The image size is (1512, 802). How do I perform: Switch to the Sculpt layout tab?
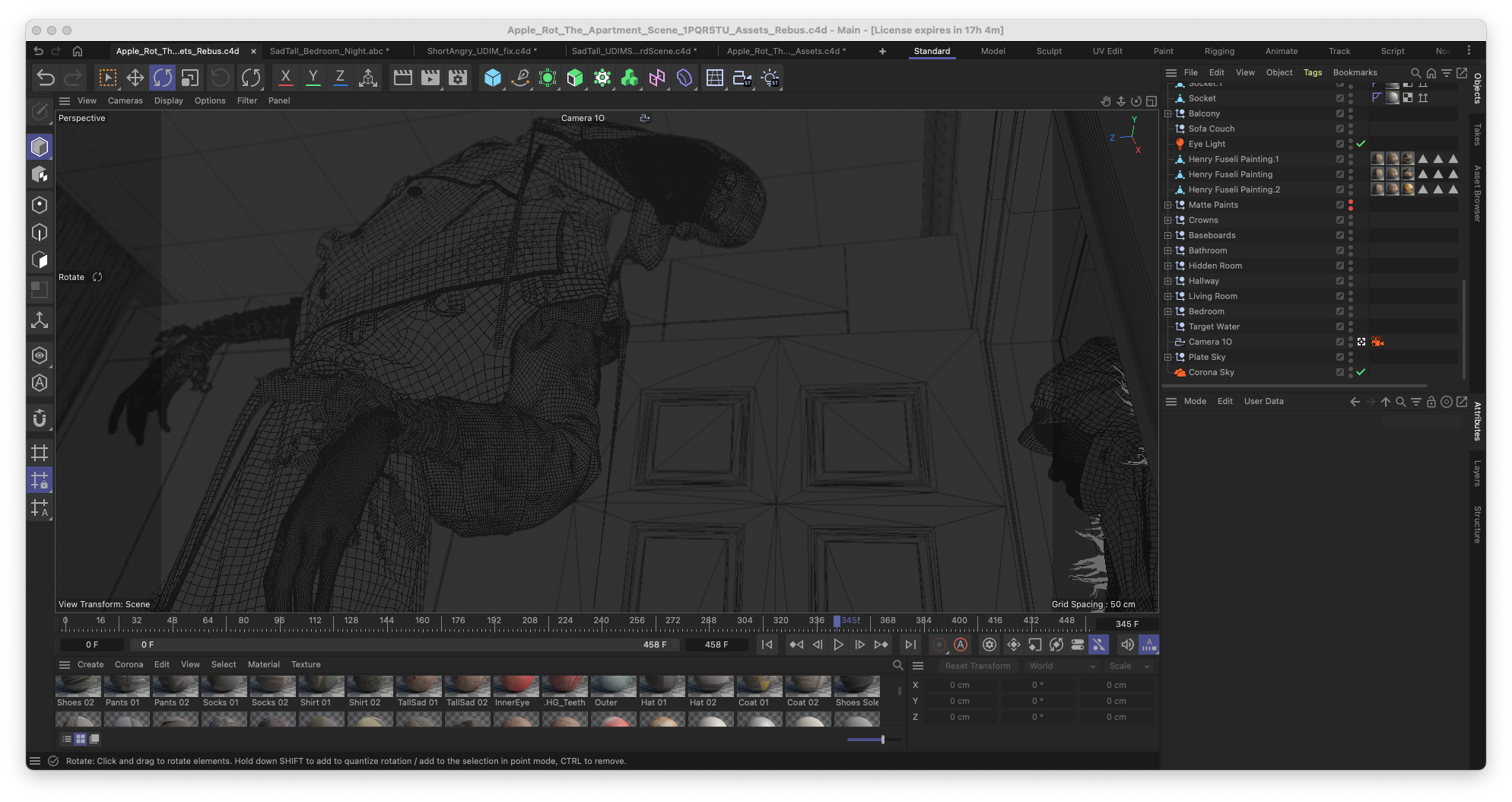click(x=1049, y=51)
